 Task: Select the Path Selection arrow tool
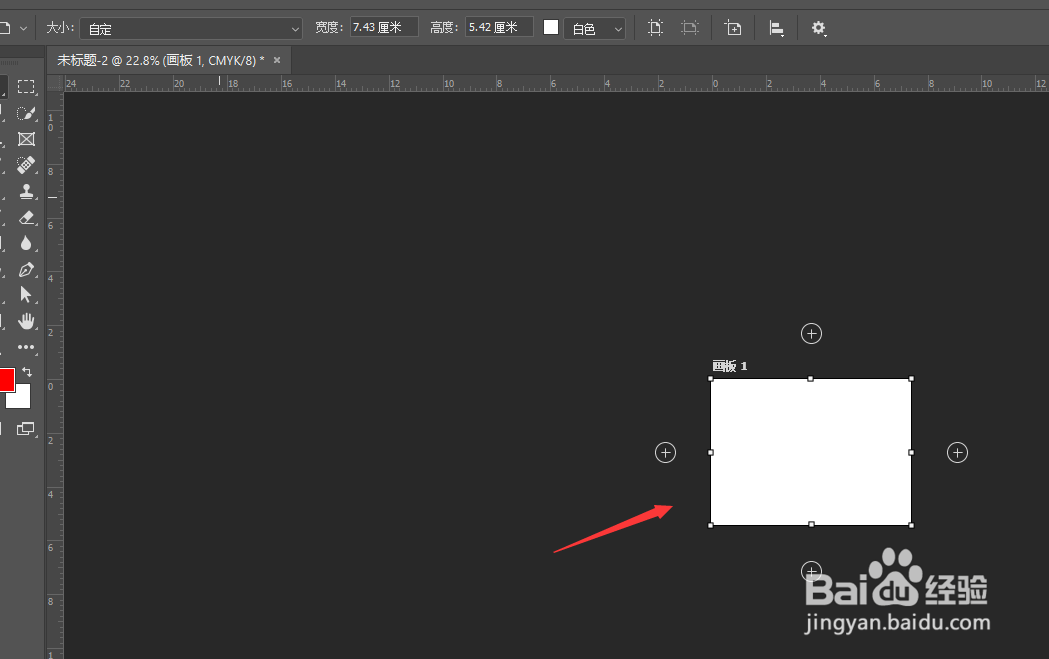pos(26,295)
